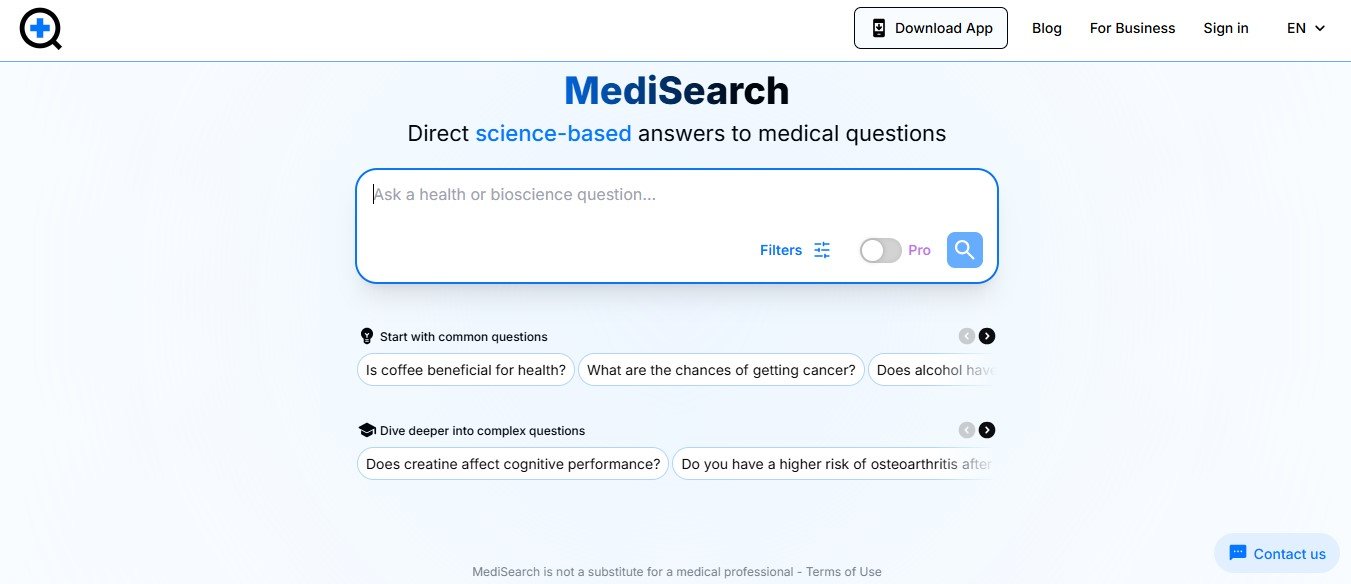
Task: Open the EN language dropdown
Action: (x=1304, y=28)
